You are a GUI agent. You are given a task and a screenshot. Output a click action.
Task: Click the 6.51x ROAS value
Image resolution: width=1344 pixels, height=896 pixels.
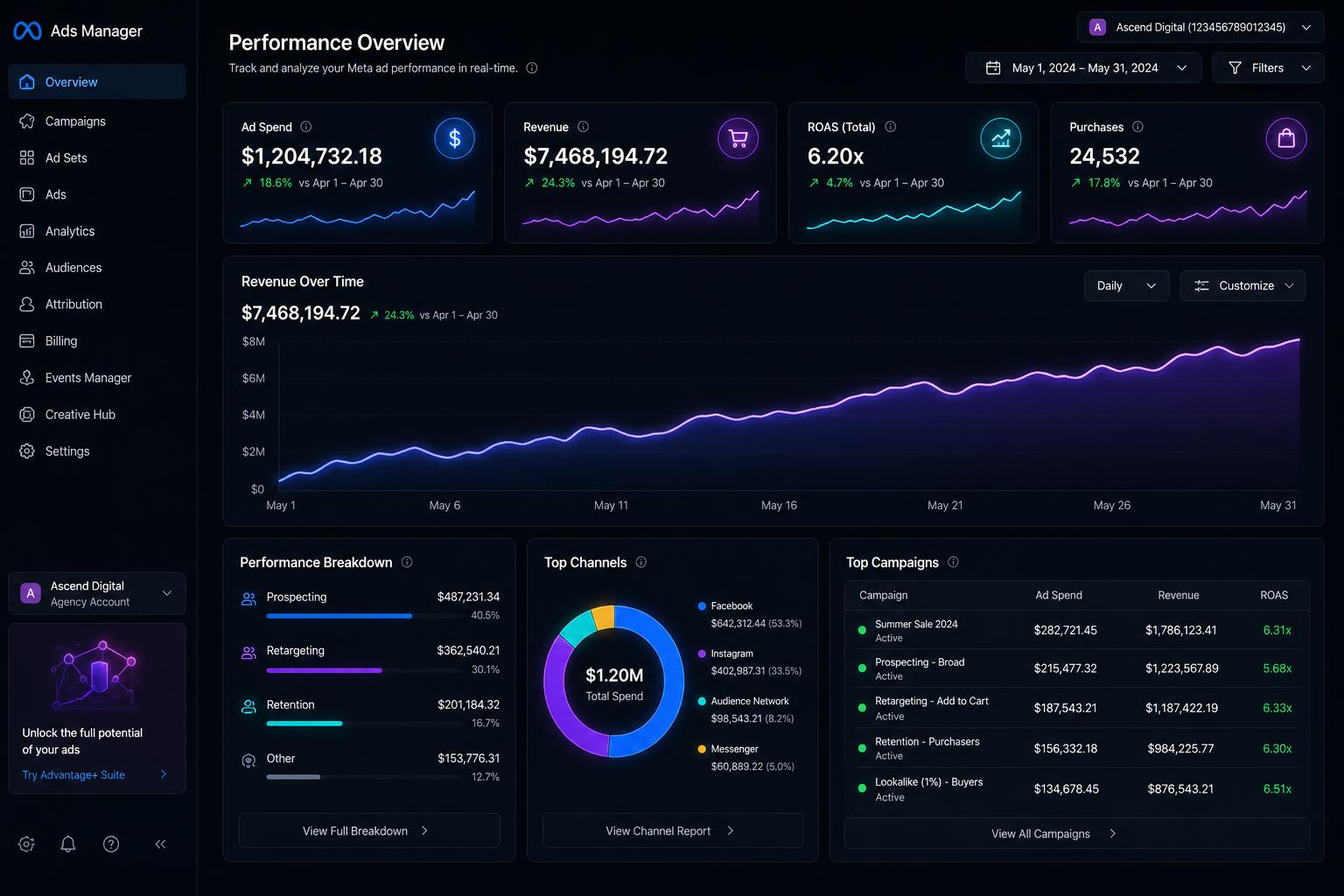point(1277,788)
